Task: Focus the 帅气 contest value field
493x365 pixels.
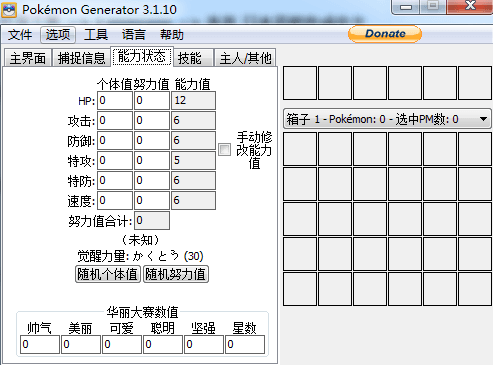Action: [x=40, y=344]
